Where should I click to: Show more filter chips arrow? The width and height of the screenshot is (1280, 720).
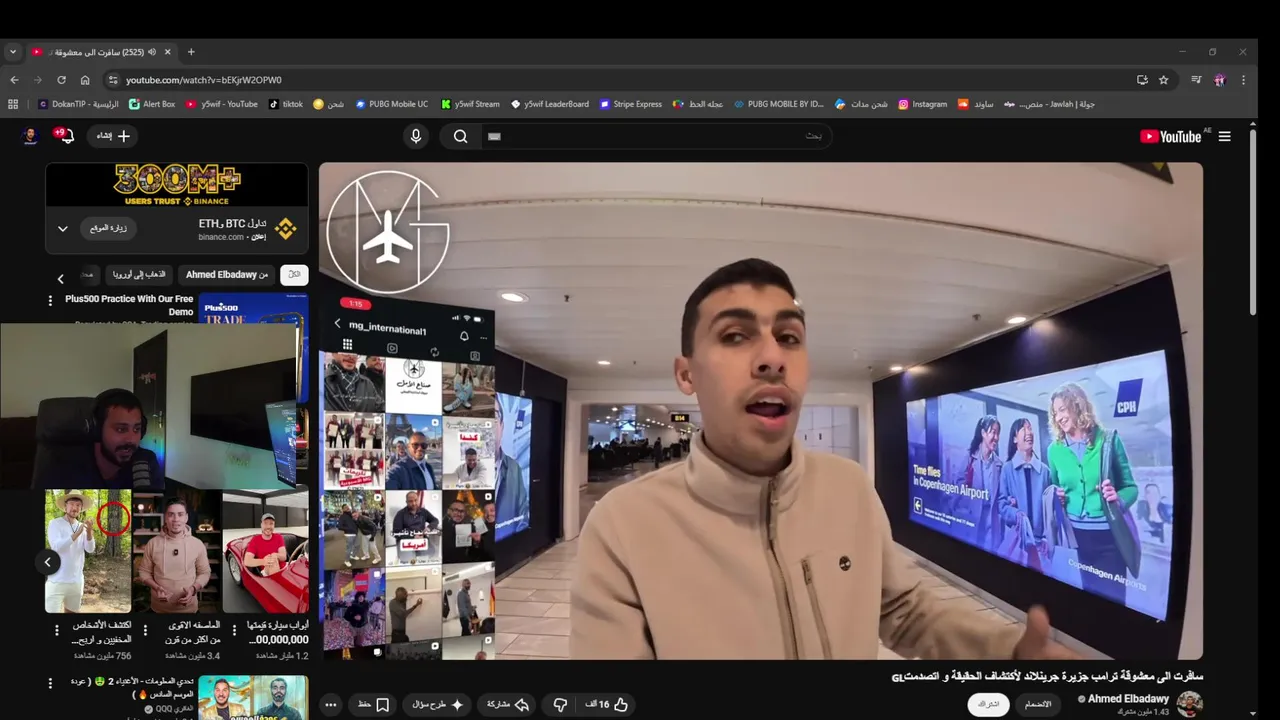point(60,279)
